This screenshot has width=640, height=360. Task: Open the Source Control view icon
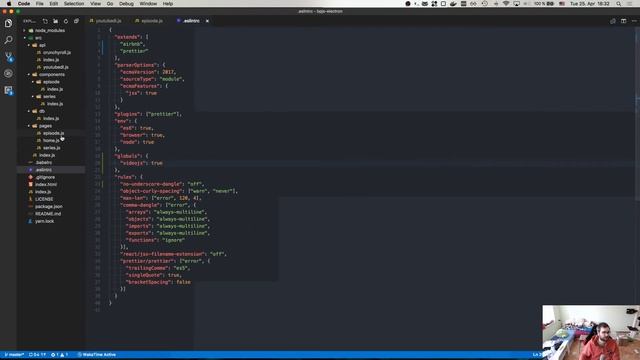[8, 57]
